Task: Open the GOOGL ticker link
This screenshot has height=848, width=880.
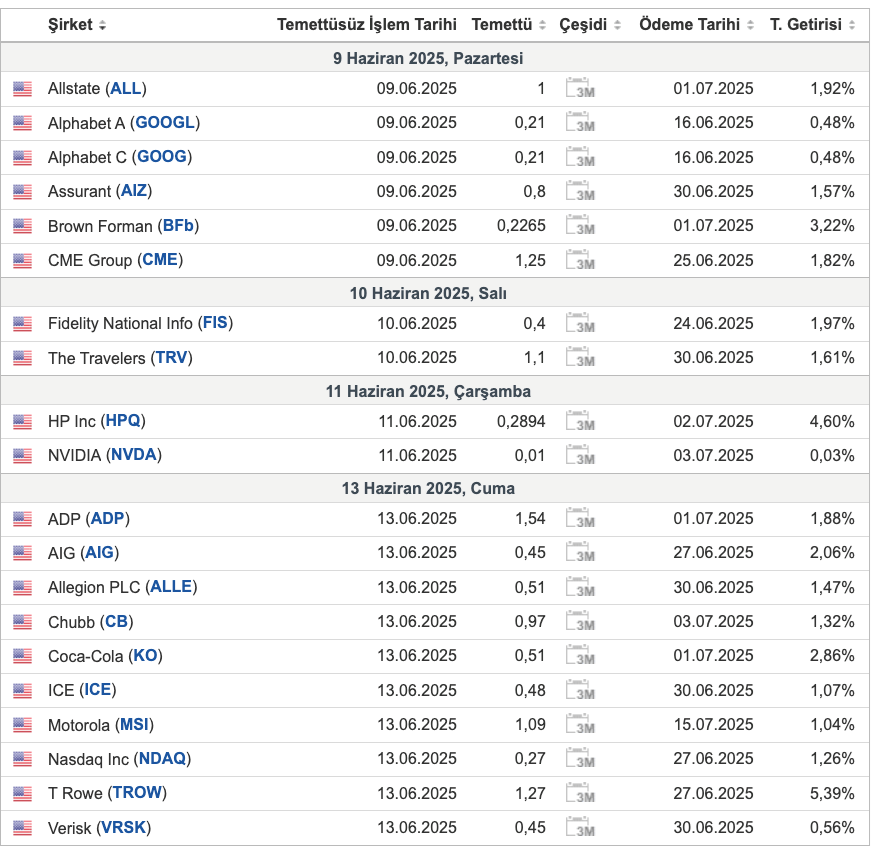Action: pos(165,122)
